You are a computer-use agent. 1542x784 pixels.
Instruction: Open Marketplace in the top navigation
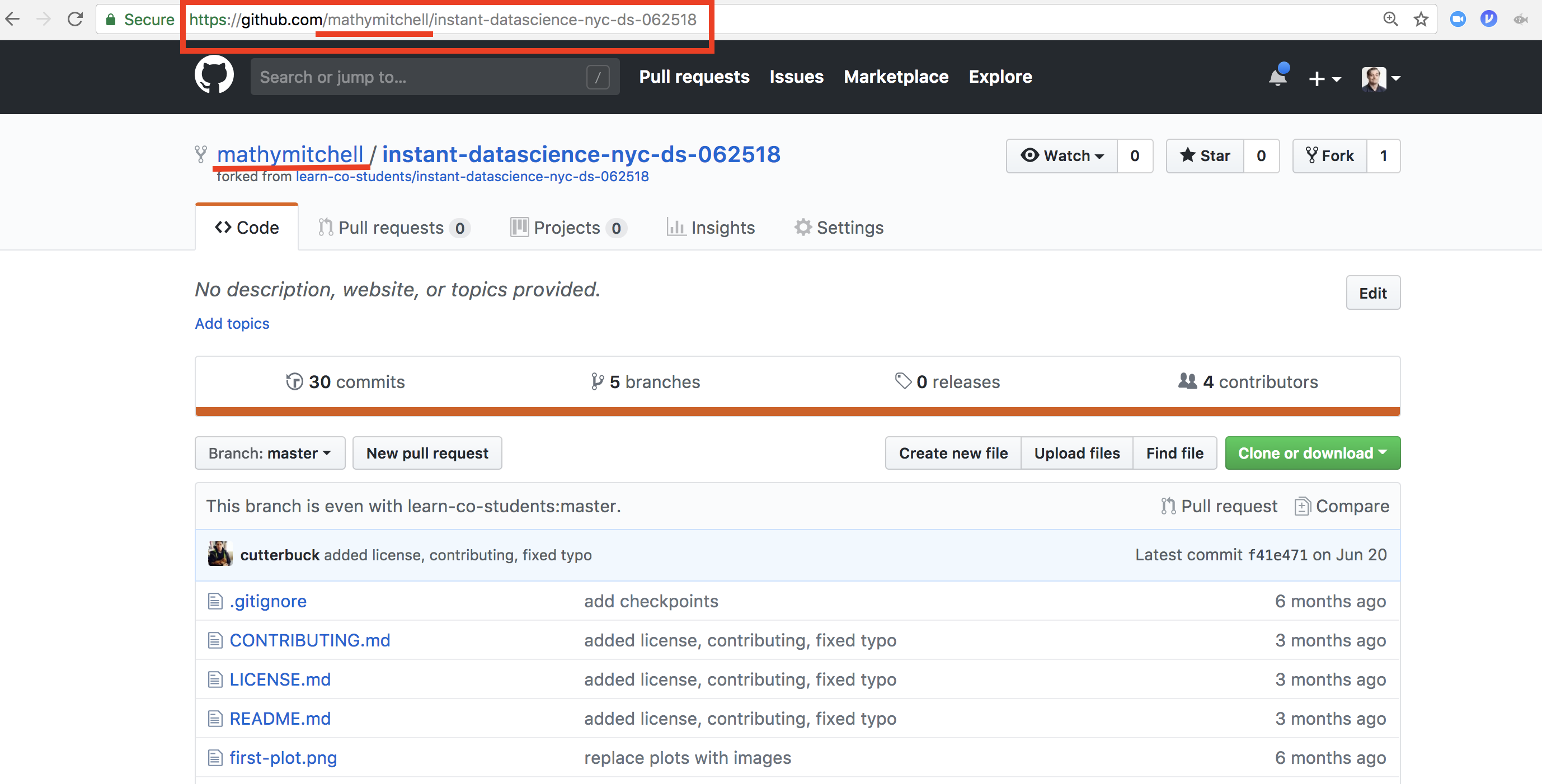[x=896, y=77]
